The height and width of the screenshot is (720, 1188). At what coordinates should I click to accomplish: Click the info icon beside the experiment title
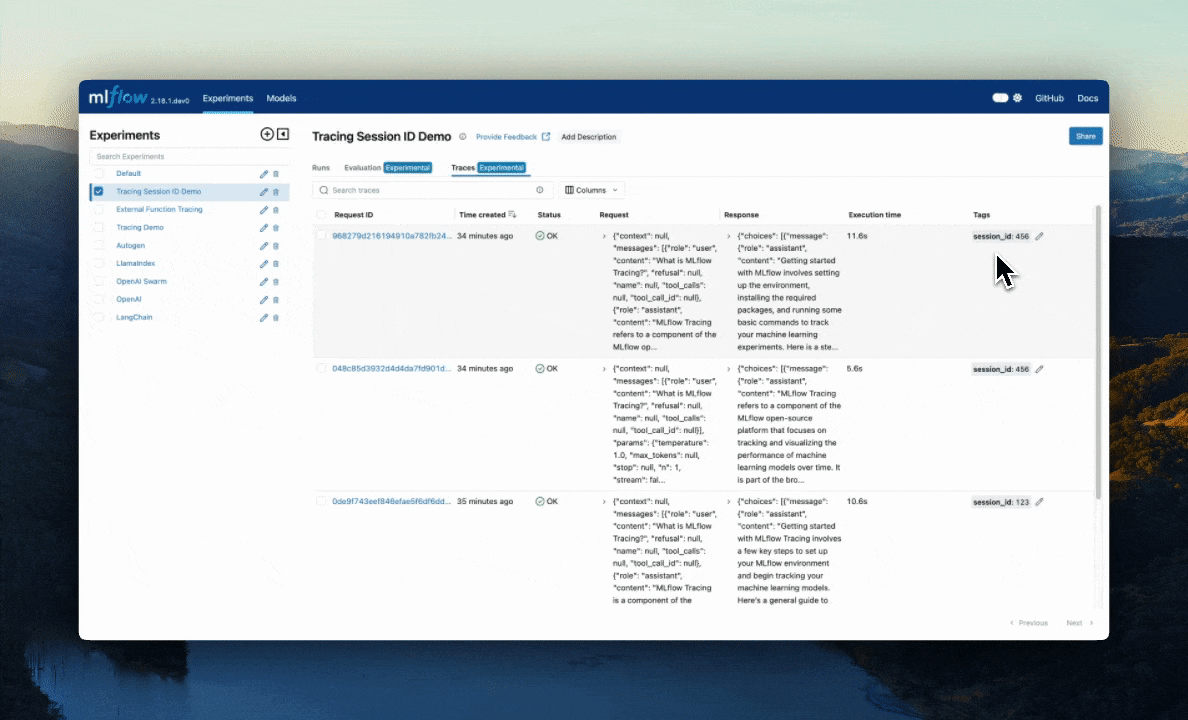(462, 137)
